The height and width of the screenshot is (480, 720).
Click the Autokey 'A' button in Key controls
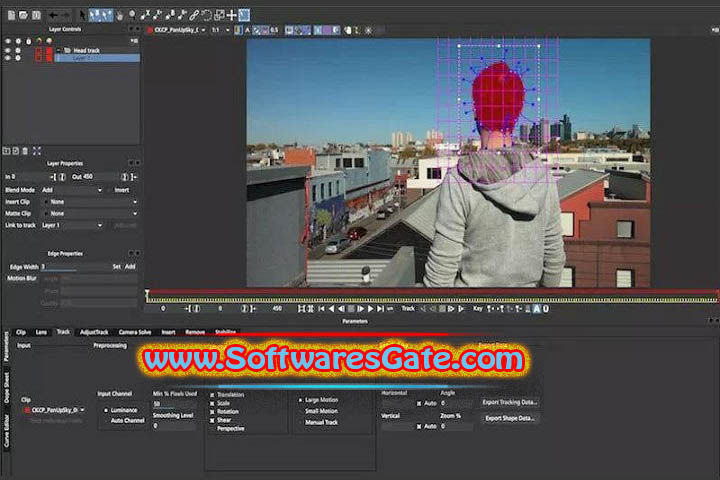tap(536, 309)
